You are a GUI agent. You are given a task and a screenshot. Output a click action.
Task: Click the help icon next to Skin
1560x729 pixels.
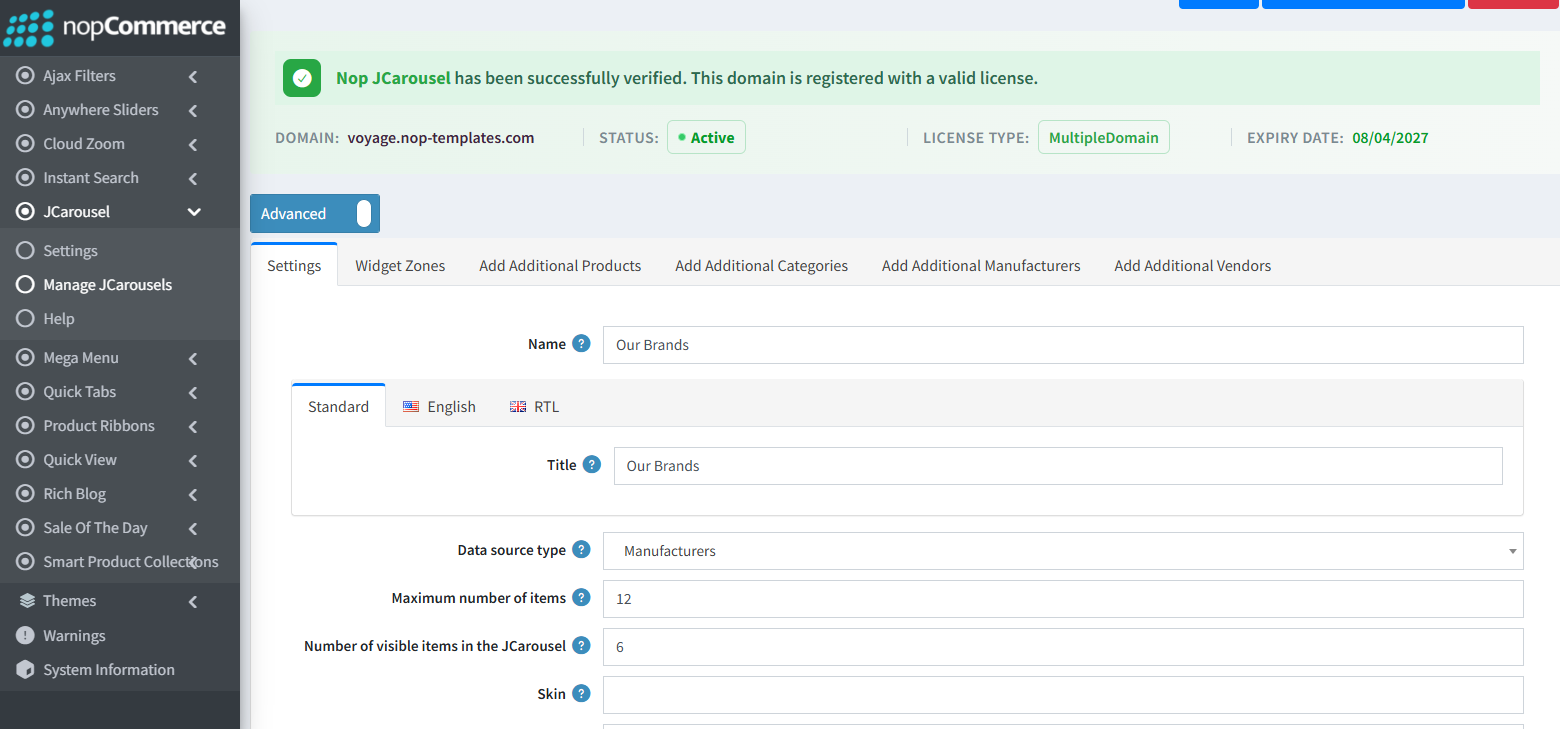(x=582, y=694)
